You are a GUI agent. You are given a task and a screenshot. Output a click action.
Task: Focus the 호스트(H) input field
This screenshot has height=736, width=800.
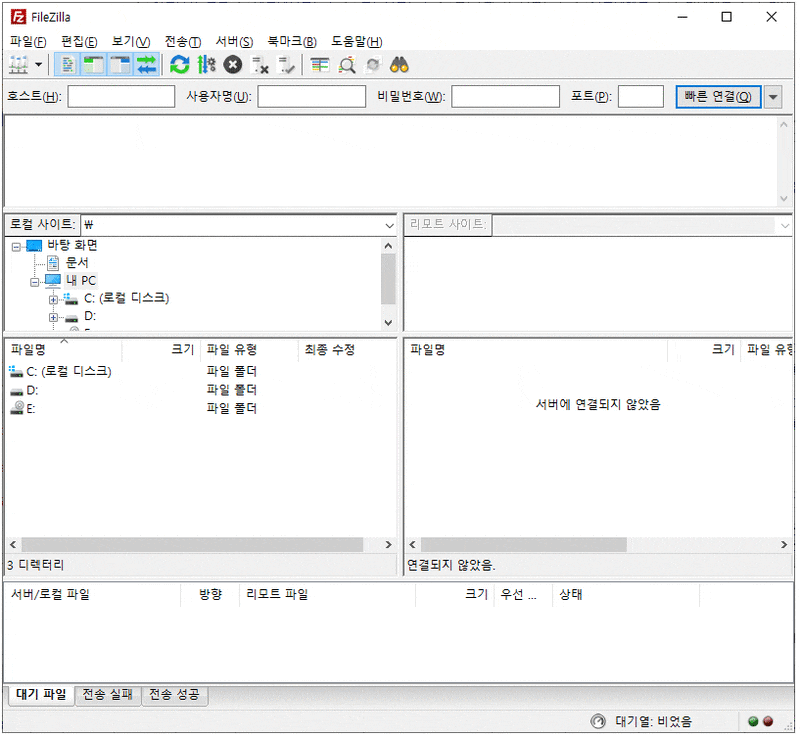[121, 97]
